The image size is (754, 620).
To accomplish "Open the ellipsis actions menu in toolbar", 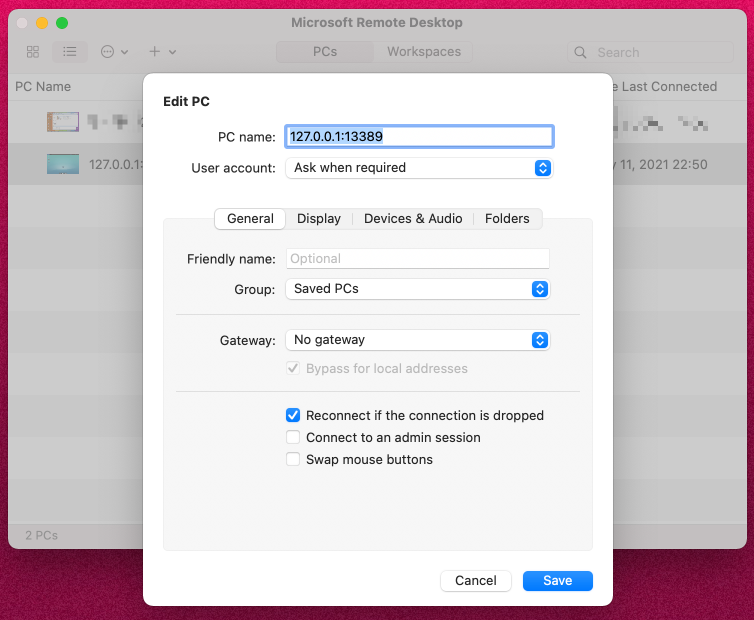I will (x=114, y=51).
